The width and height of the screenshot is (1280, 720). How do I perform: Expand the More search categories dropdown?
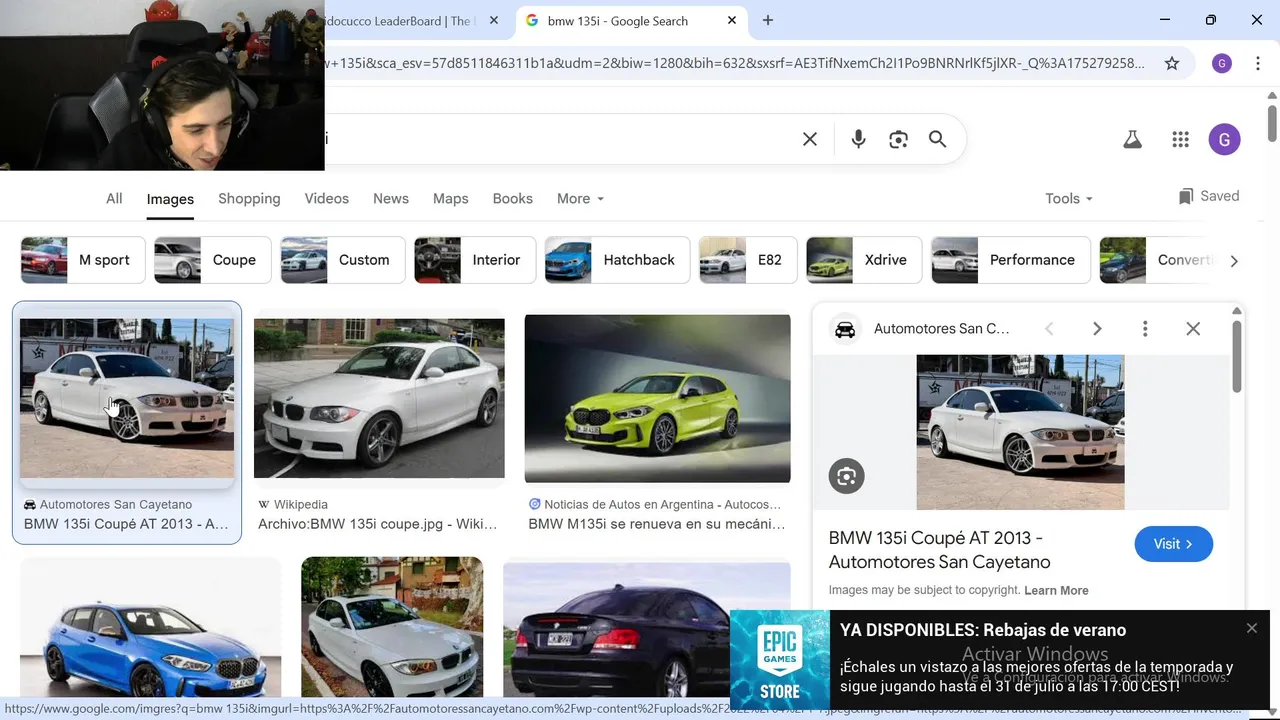(x=580, y=198)
